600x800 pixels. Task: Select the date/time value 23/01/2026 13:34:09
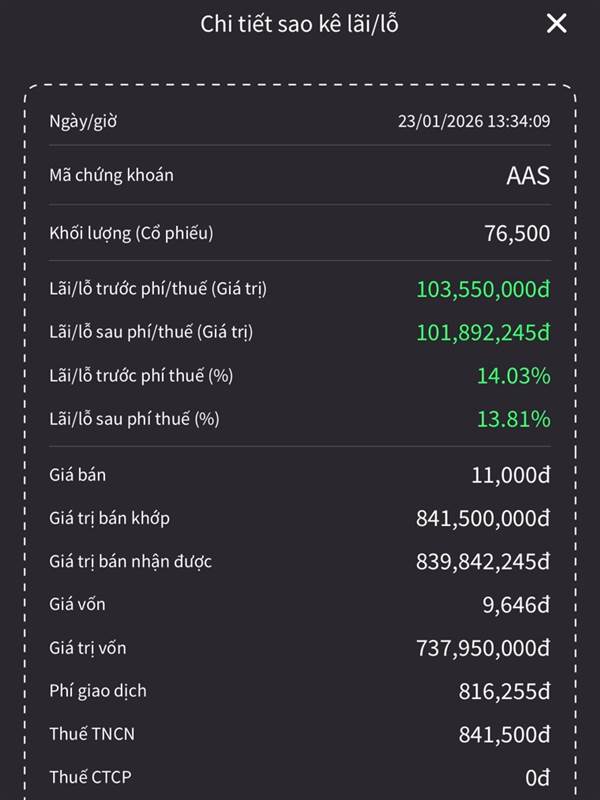click(474, 122)
